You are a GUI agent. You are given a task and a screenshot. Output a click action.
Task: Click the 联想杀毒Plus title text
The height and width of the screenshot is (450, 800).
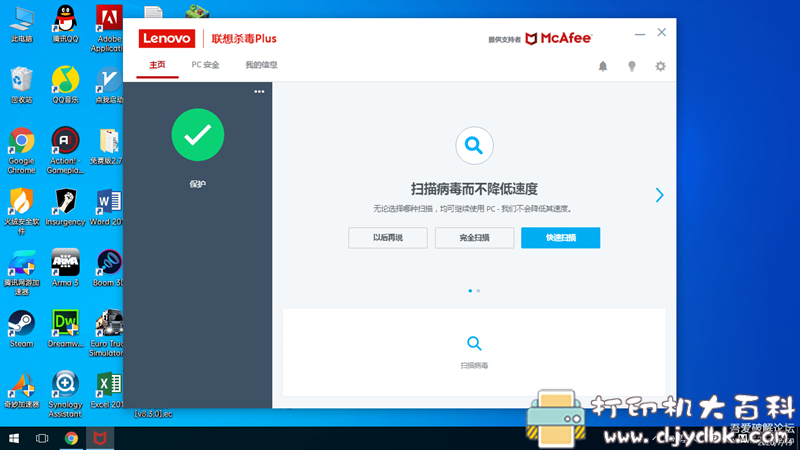click(244, 39)
